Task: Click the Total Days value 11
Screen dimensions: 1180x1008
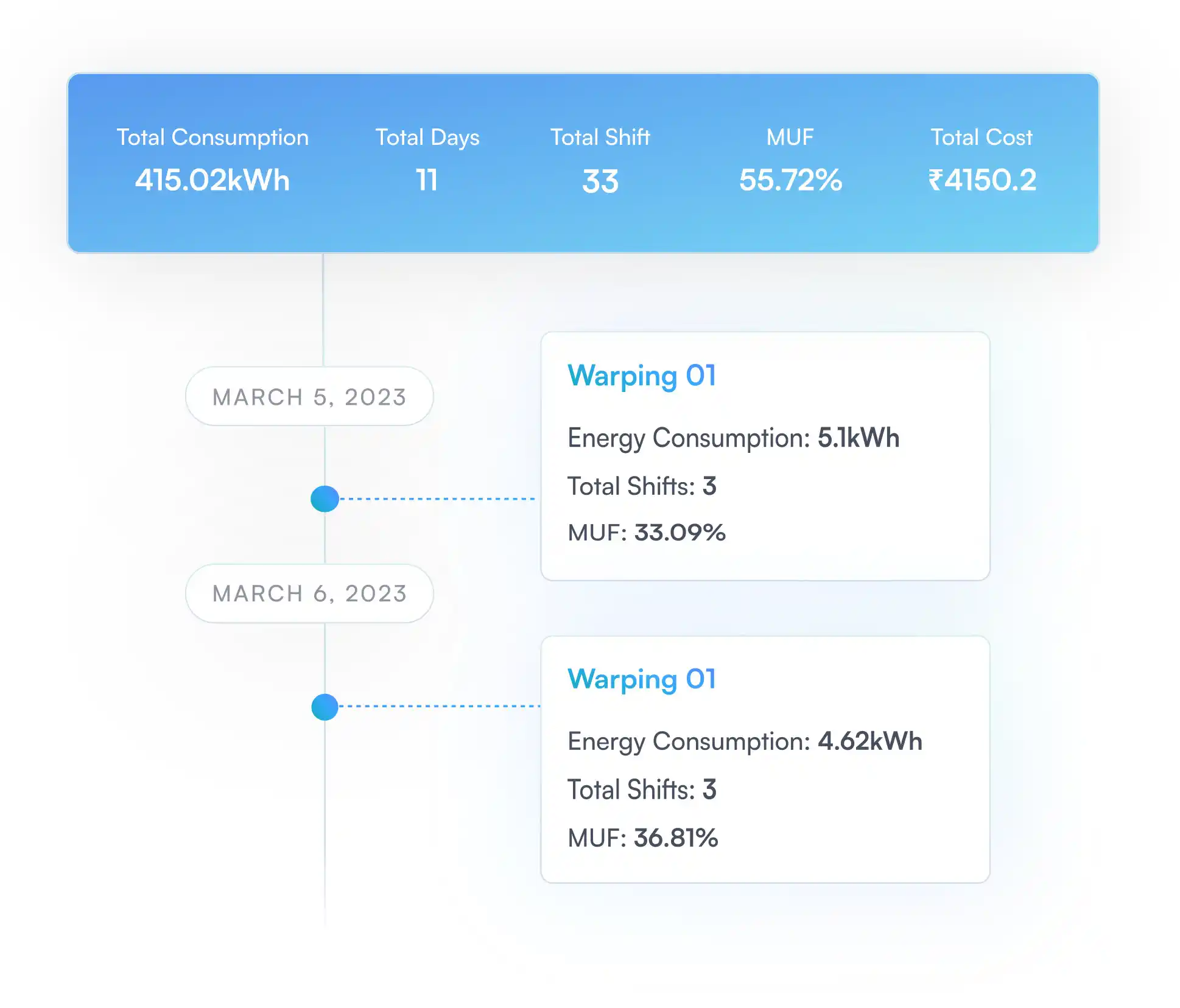Action: 427,180
